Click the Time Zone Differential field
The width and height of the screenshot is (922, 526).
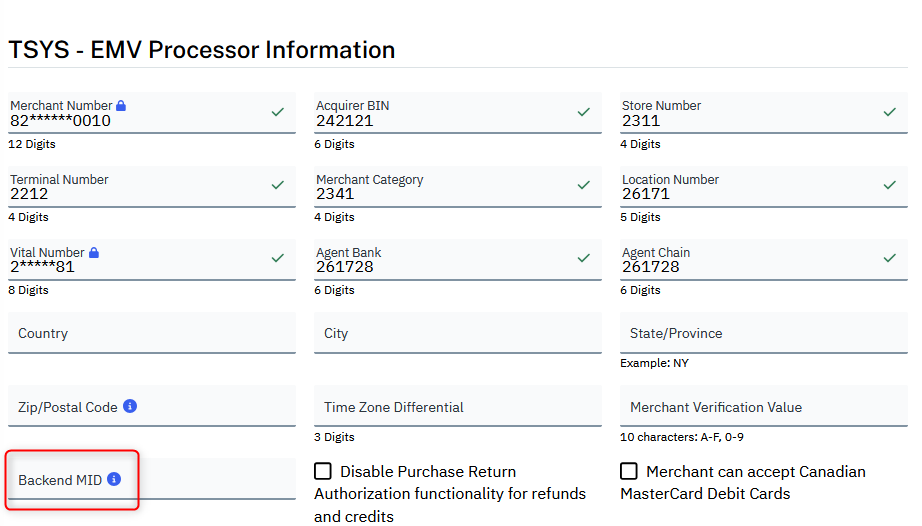pos(457,408)
